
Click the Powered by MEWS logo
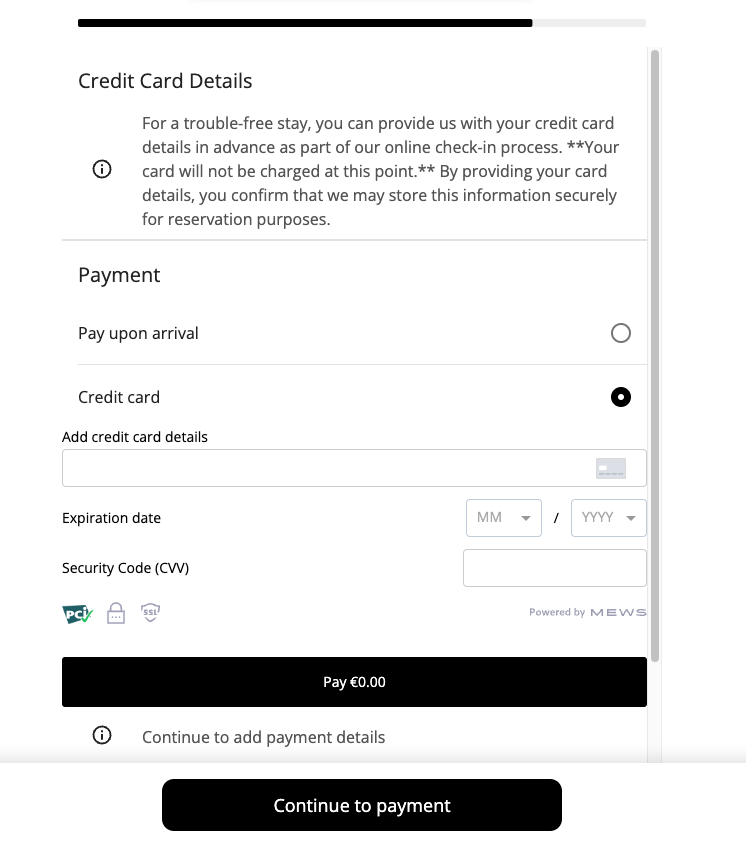point(588,612)
